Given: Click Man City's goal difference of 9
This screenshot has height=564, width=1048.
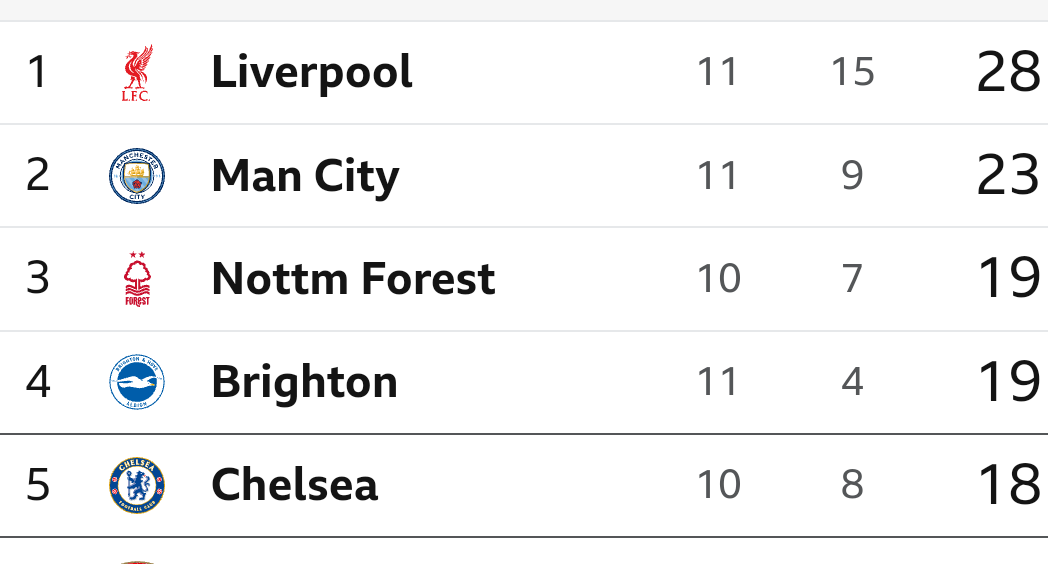Looking at the screenshot, I should tap(852, 176).
